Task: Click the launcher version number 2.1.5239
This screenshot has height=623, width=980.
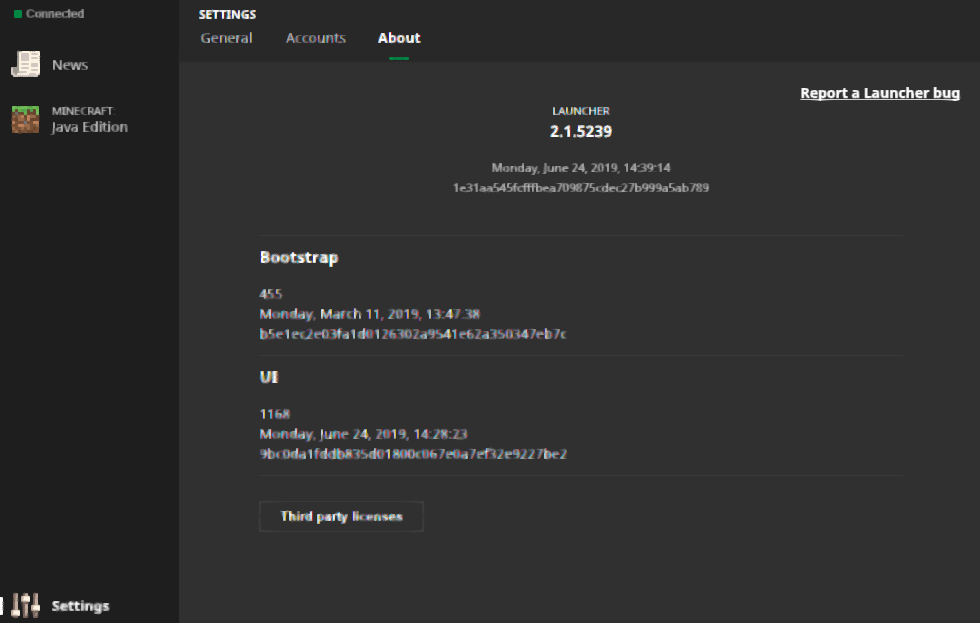Action: pyautogui.click(x=581, y=131)
